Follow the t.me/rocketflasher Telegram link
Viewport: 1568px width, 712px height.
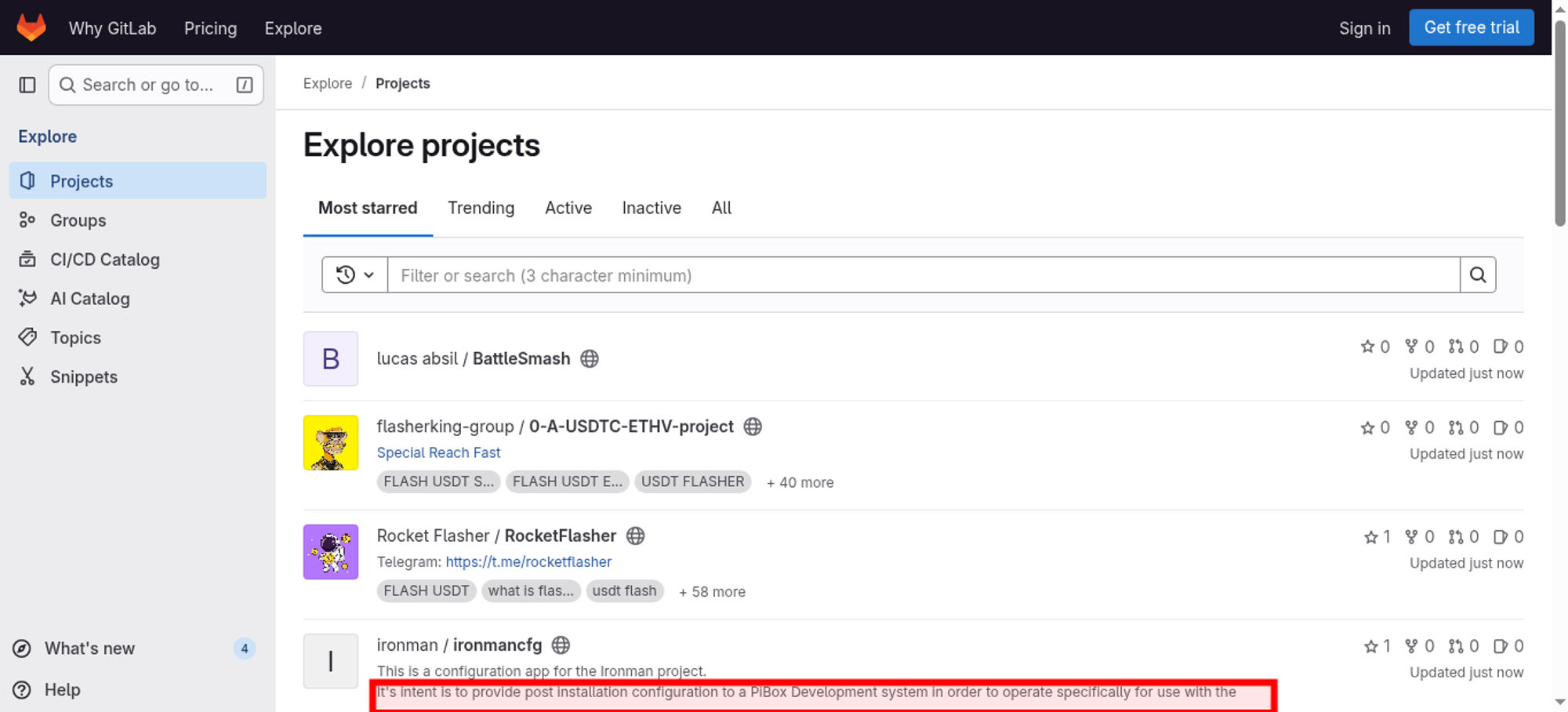528,562
